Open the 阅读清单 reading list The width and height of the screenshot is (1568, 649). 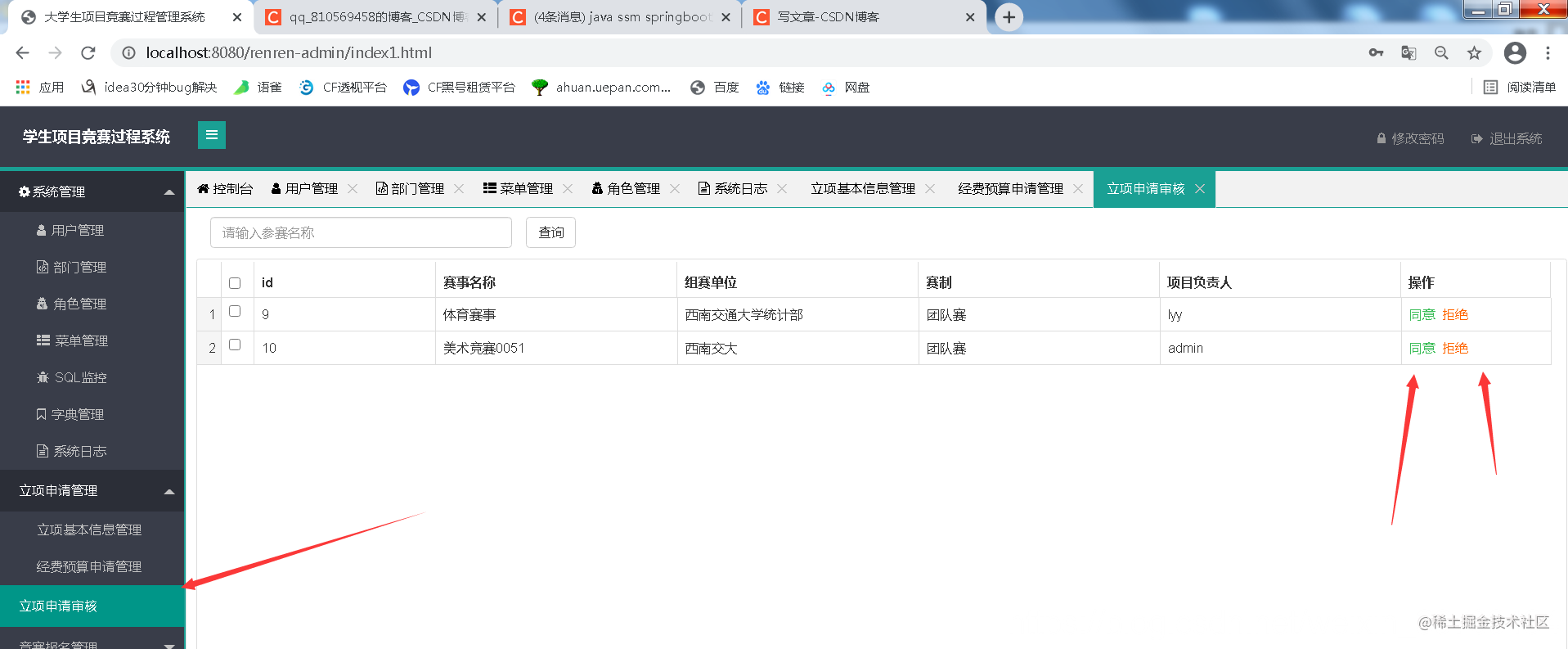pyautogui.click(x=1520, y=87)
